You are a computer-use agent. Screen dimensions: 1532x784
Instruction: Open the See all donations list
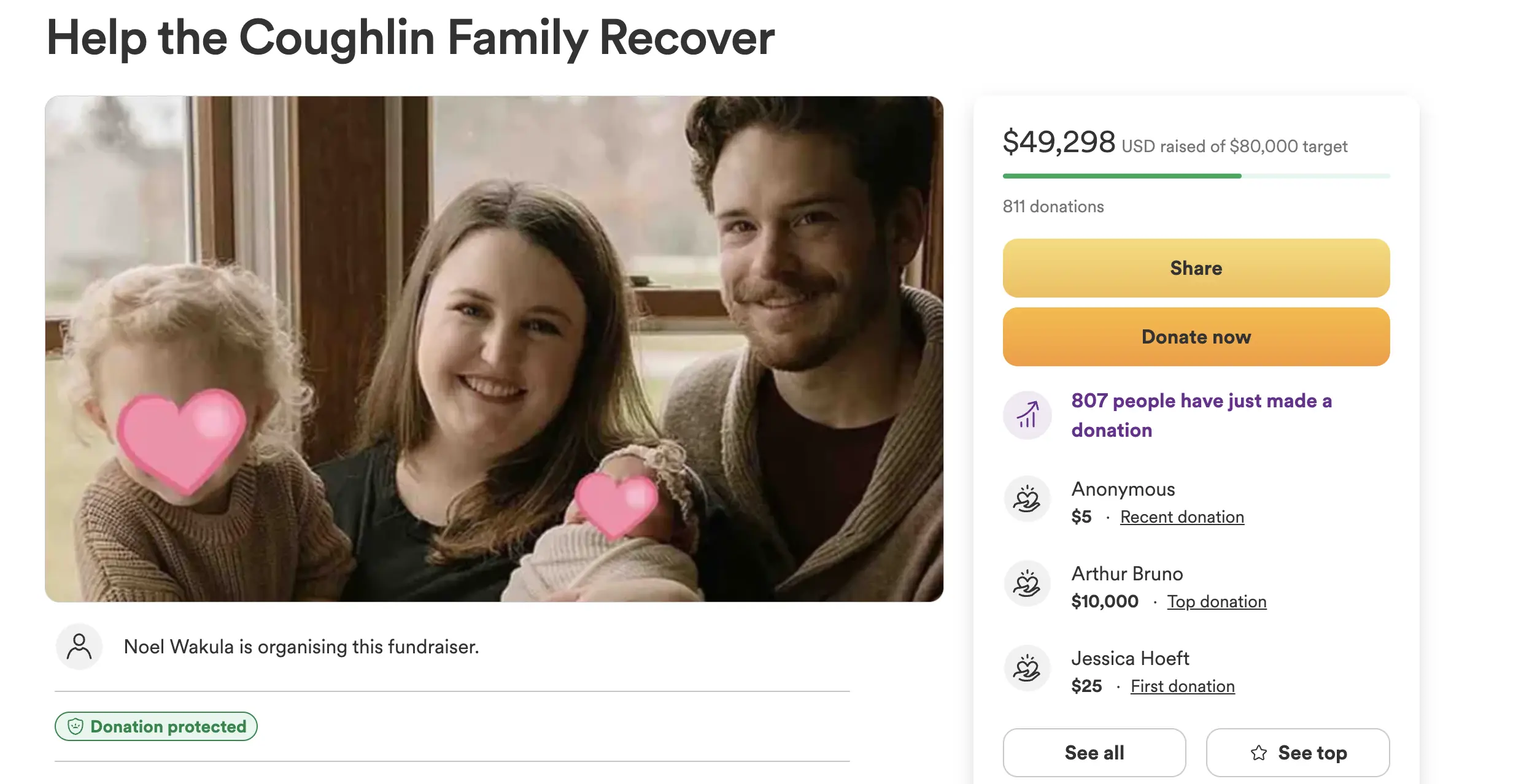pyautogui.click(x=1094, y=753)
